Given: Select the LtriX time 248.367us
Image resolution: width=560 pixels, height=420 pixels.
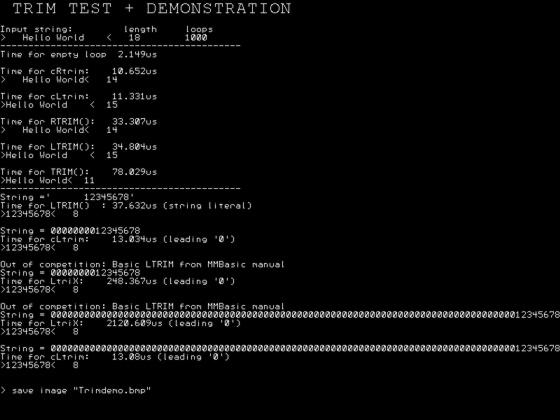Looking at the screenshot, I should click(131, 281).
